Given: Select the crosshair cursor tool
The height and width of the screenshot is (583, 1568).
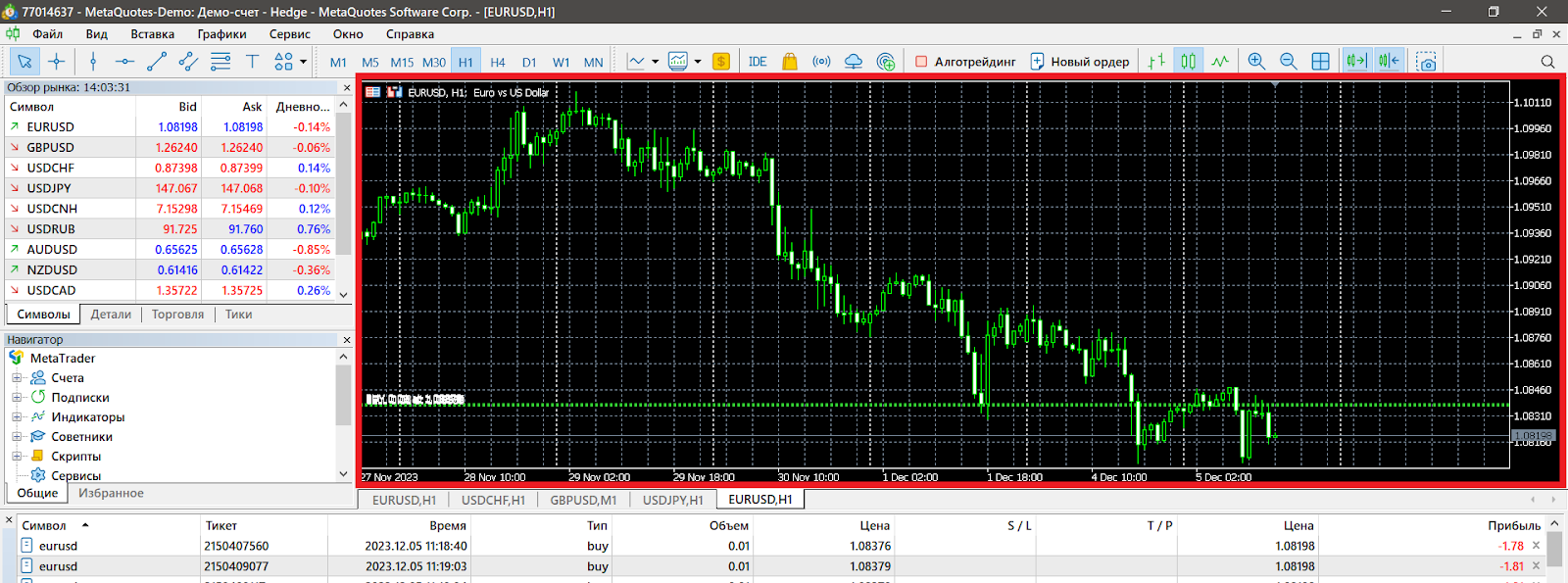Looking at the screenshot, I should [57, 62].
